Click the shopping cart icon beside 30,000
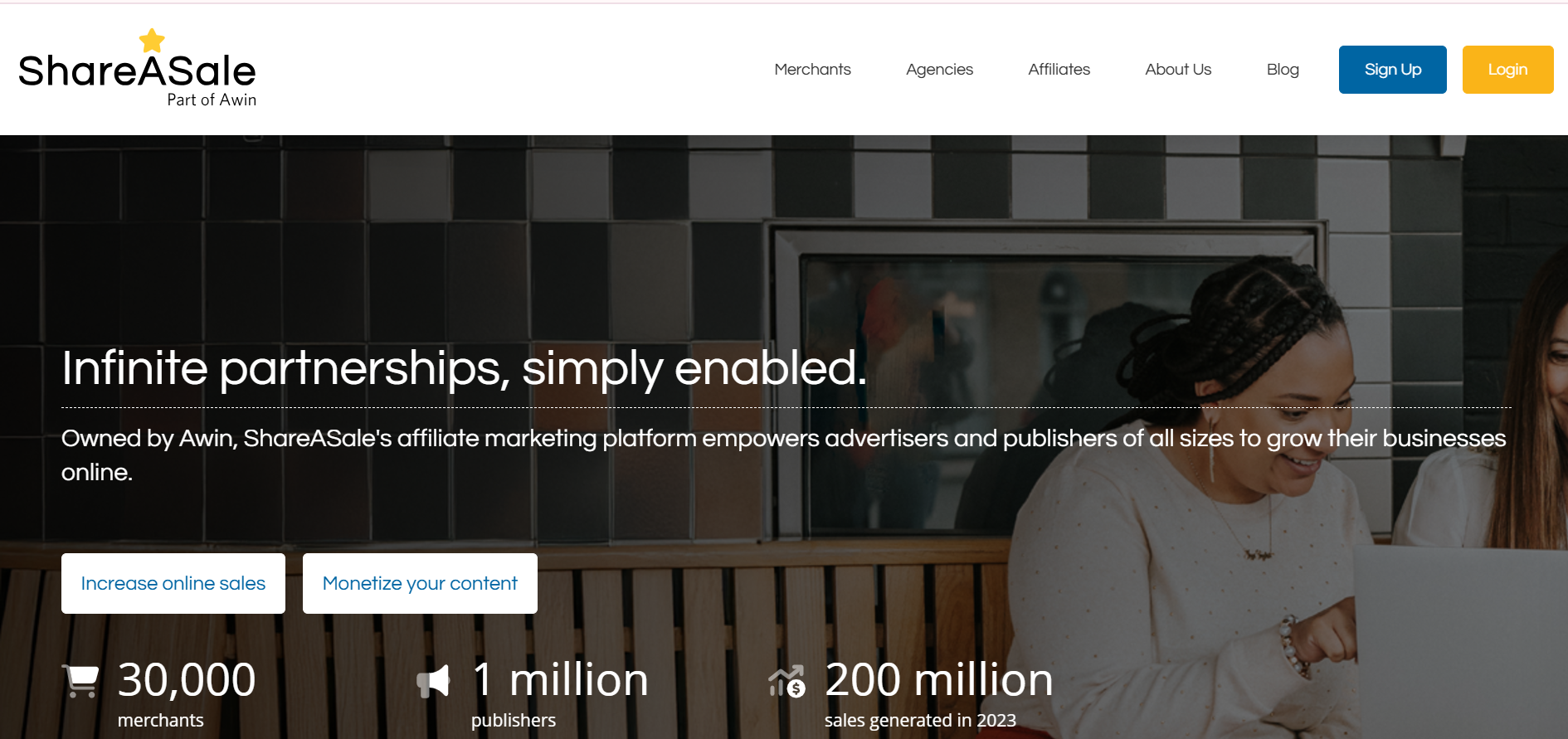The height and width of the screenshot is (739, 1568). point(80,681)
